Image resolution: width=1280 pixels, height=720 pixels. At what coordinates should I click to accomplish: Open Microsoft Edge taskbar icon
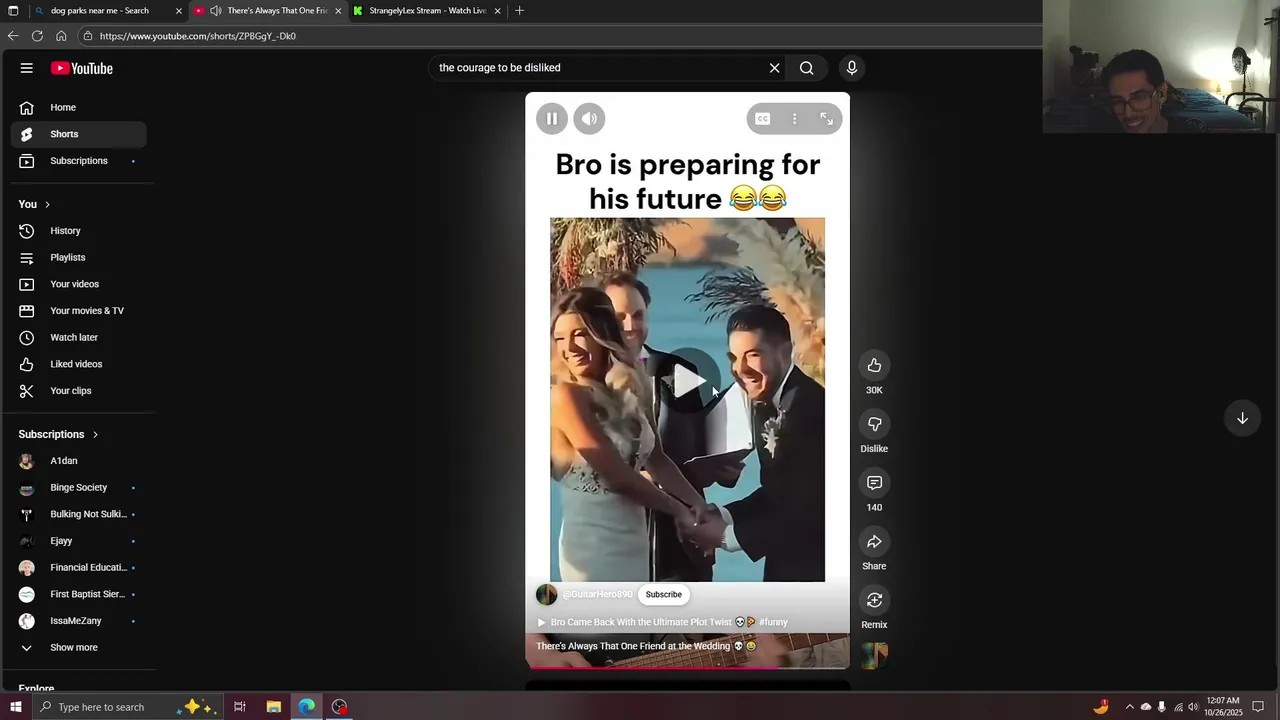tap(306, 707)
